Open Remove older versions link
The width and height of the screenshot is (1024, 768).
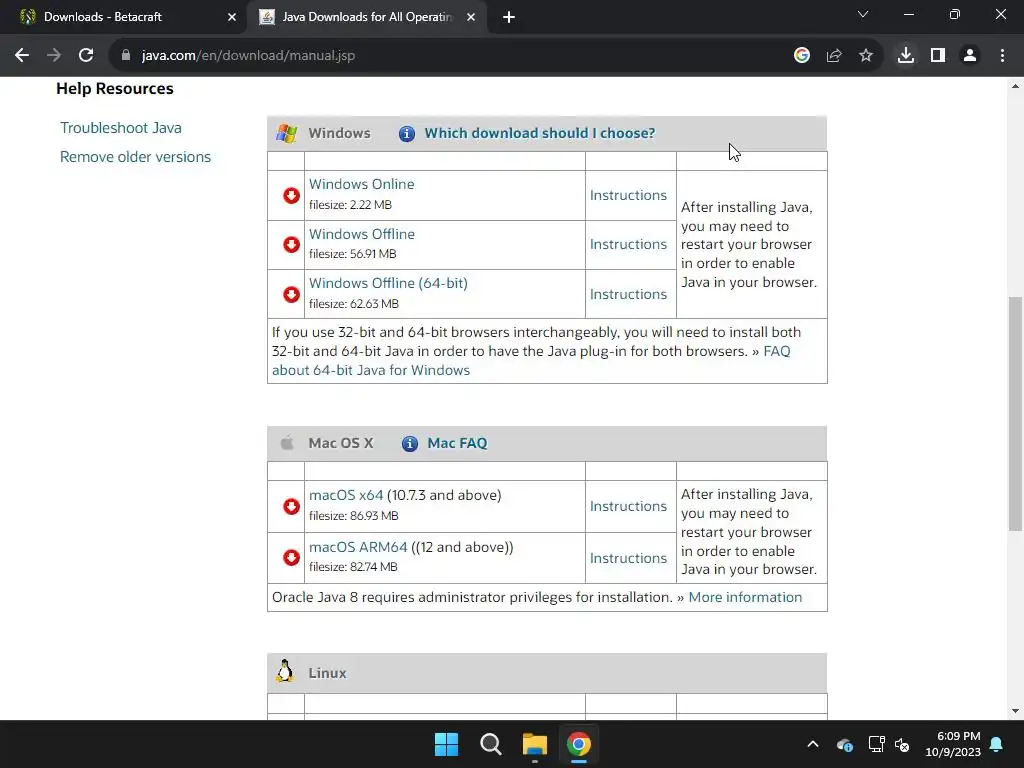point(135,157)
